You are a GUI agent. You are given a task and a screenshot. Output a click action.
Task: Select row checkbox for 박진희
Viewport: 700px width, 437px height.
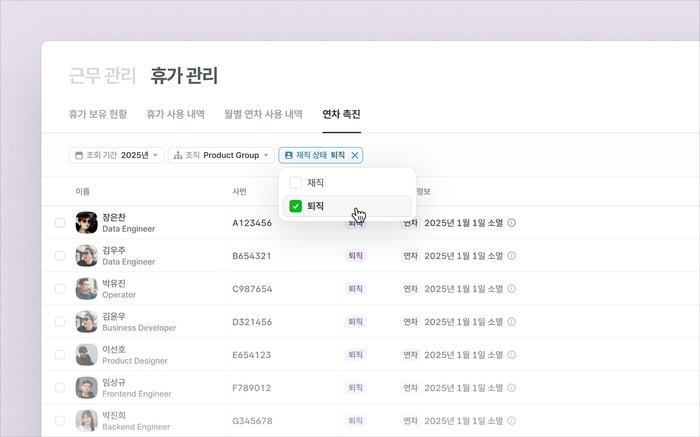[x=60, y=420]
